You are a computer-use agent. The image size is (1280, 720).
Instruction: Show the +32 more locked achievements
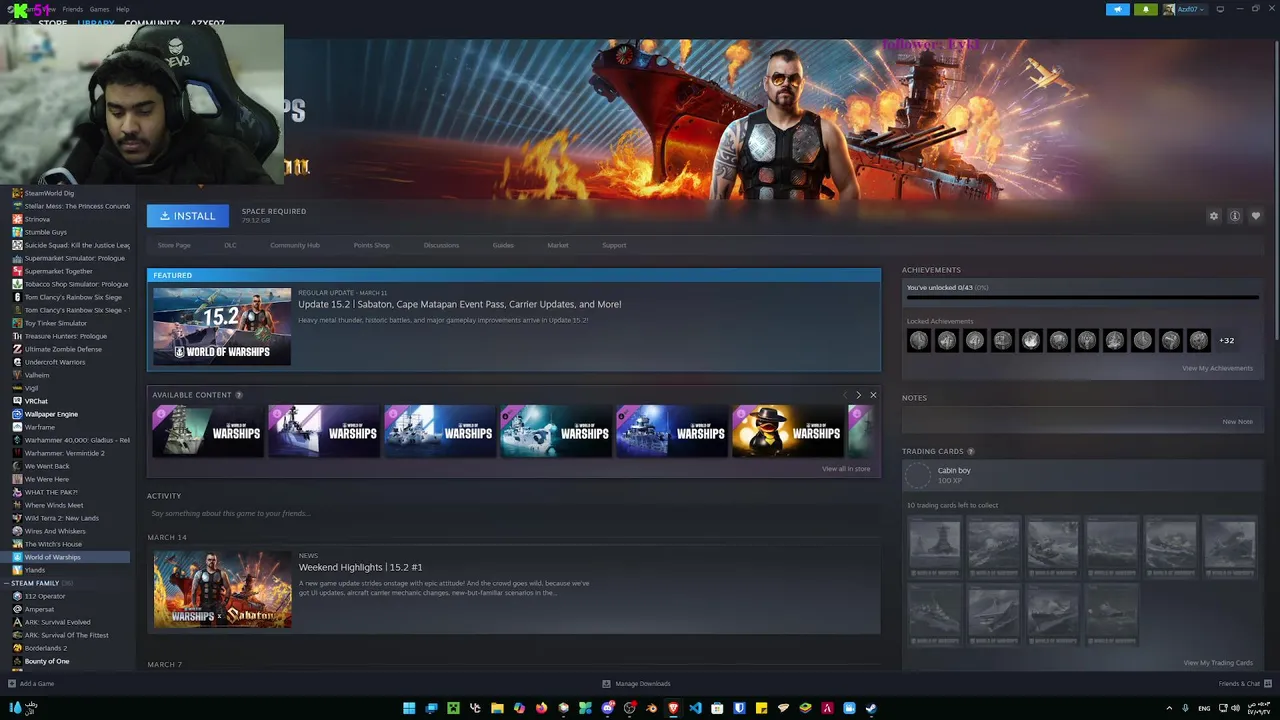(x=1226, y=340)
